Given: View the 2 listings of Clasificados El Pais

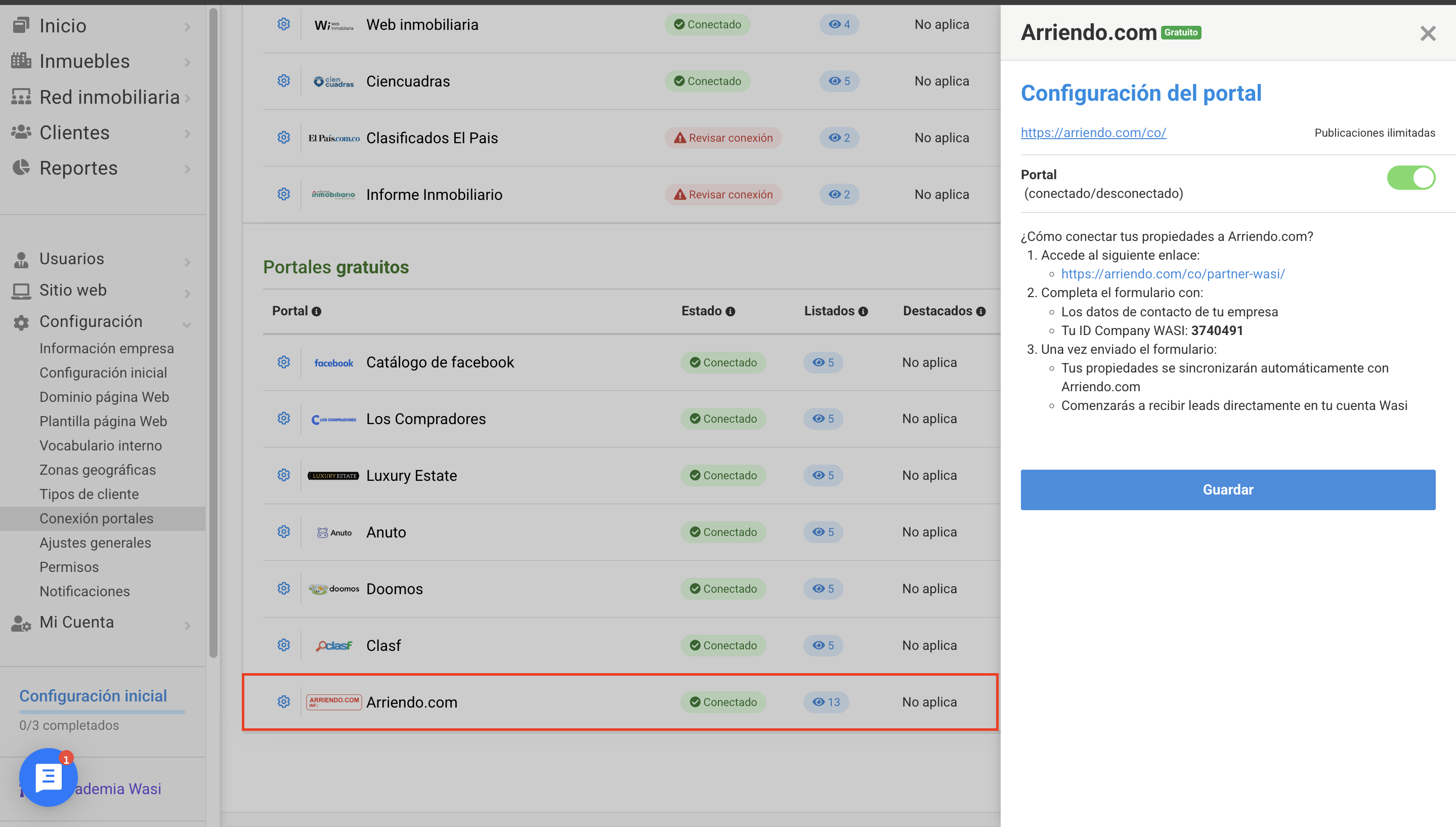Looking at the screenshot, I should (x=839, y=138).
